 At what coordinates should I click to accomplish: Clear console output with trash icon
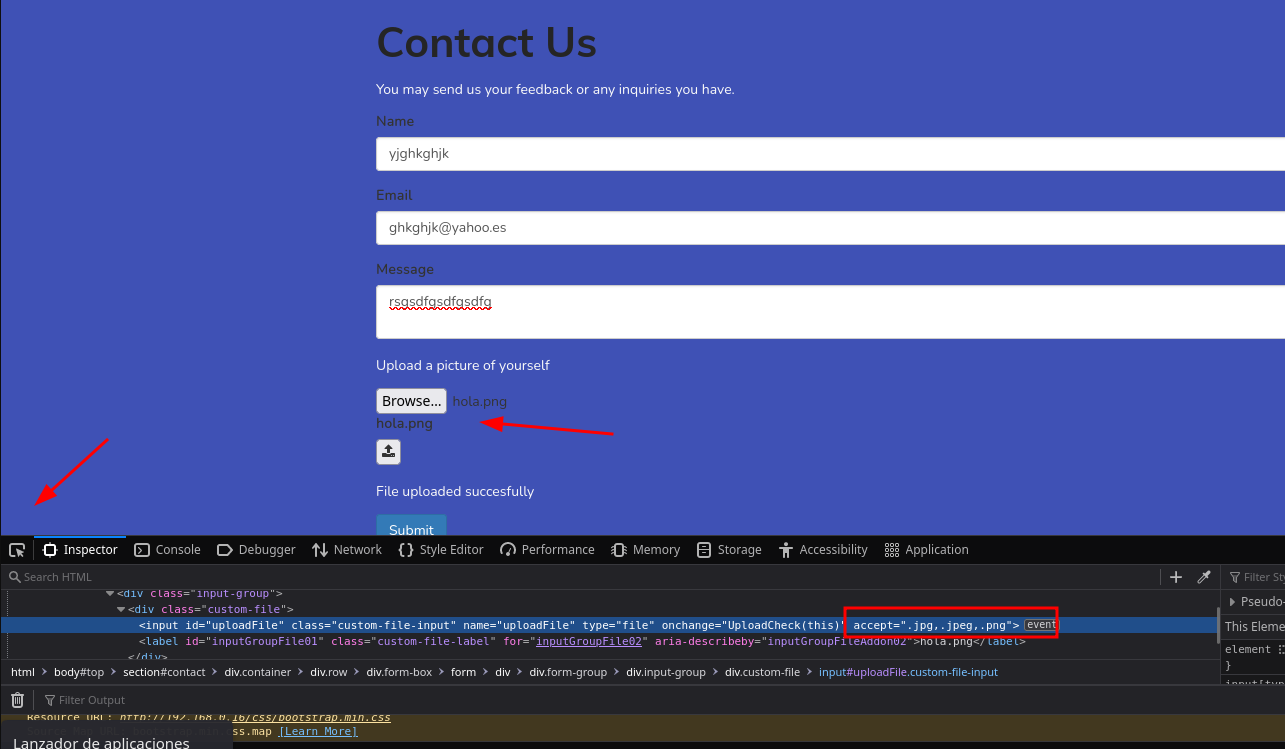click(17, 700)
